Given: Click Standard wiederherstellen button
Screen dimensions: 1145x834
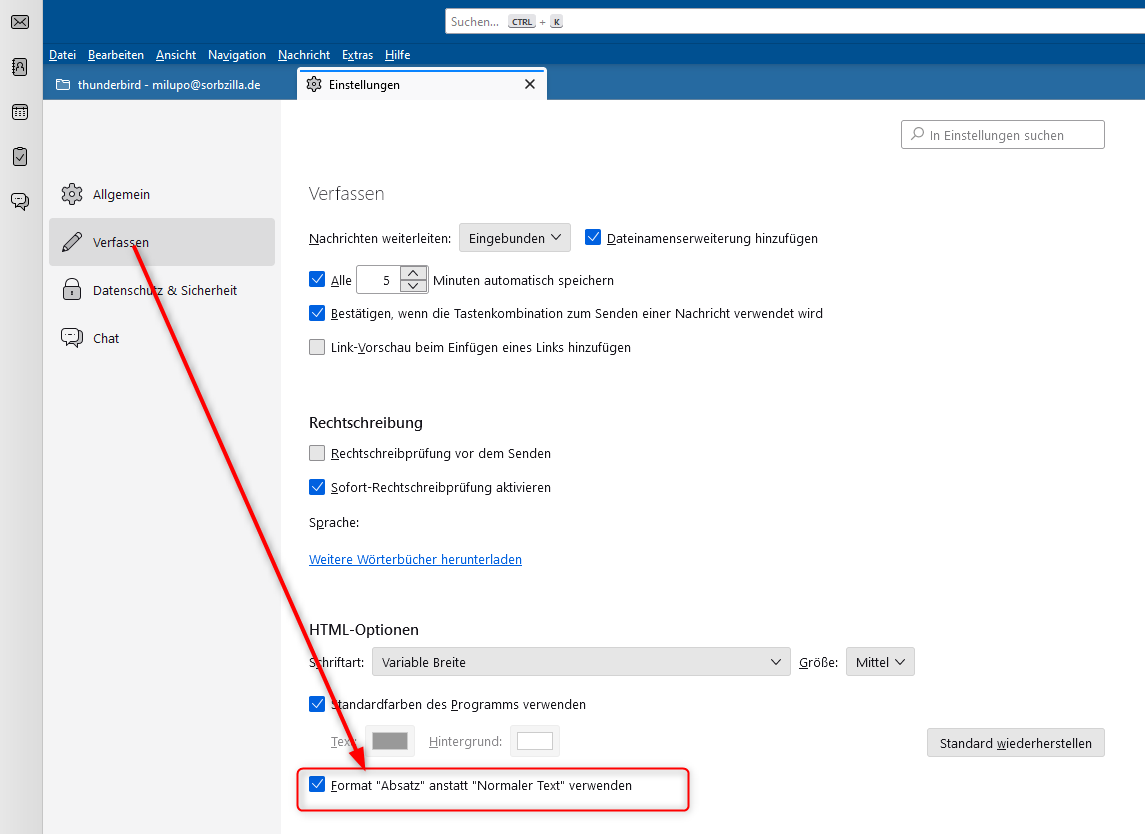Looking at the screenshot, I should [x=1015, y=743].
